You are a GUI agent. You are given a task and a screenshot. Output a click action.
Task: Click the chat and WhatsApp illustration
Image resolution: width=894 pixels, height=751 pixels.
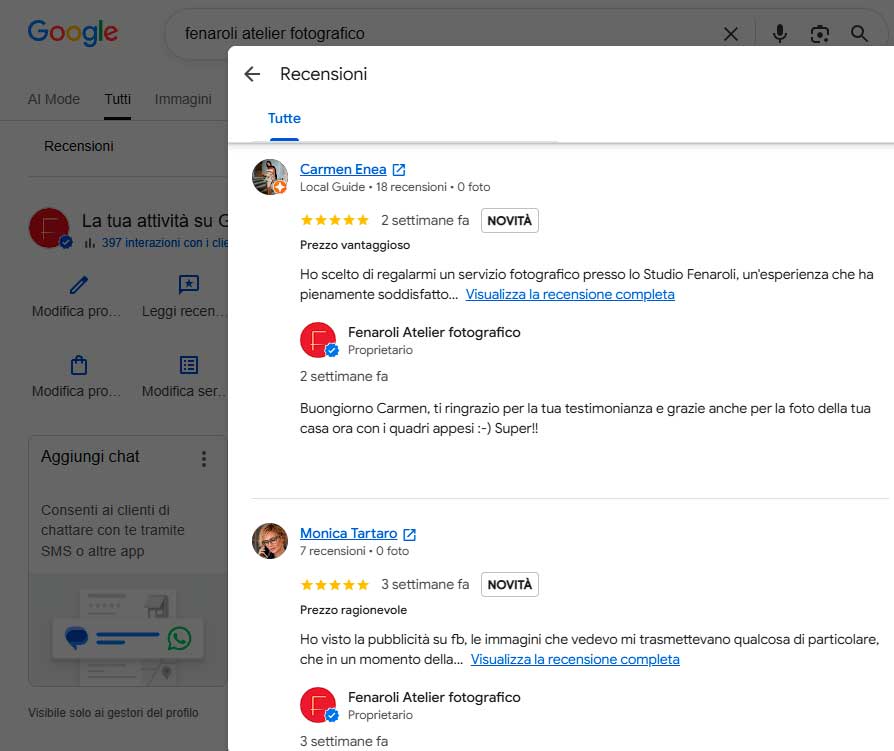point(128,630)
